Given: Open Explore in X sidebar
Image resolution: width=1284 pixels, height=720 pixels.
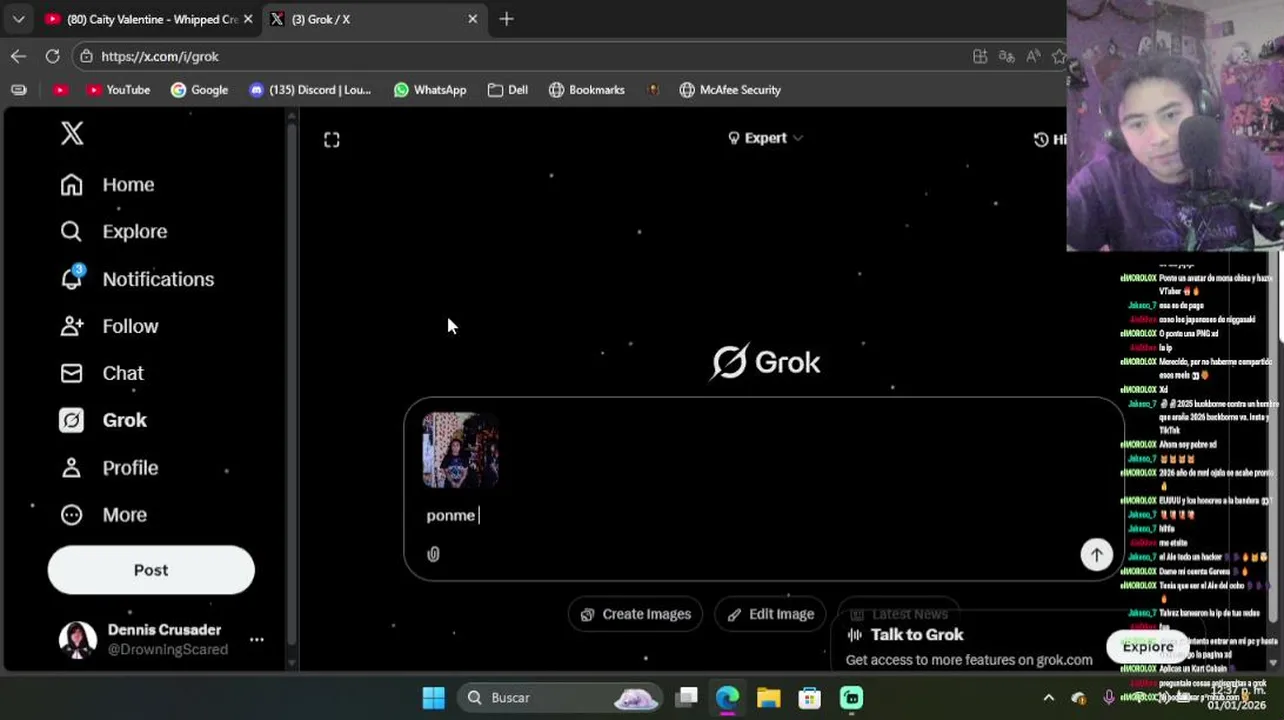Looking at the screenshot, I should pos(113,232).
